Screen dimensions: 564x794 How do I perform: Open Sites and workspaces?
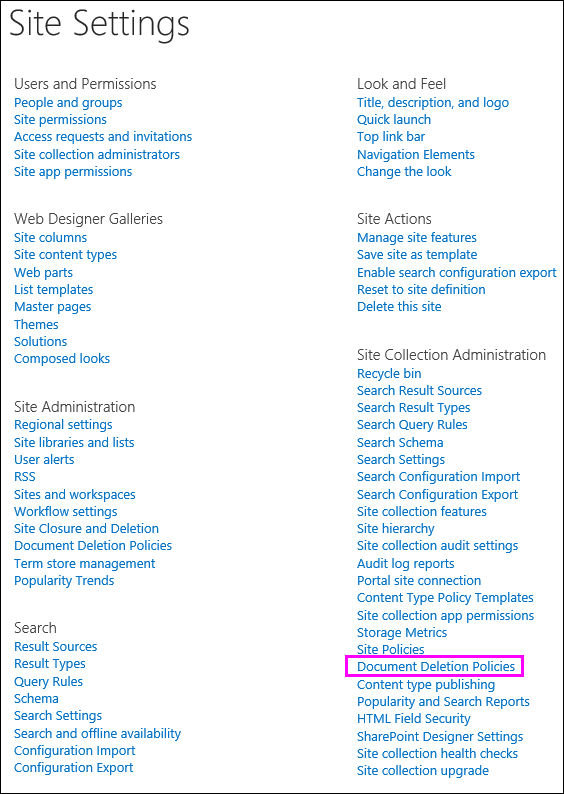[74, 495]
